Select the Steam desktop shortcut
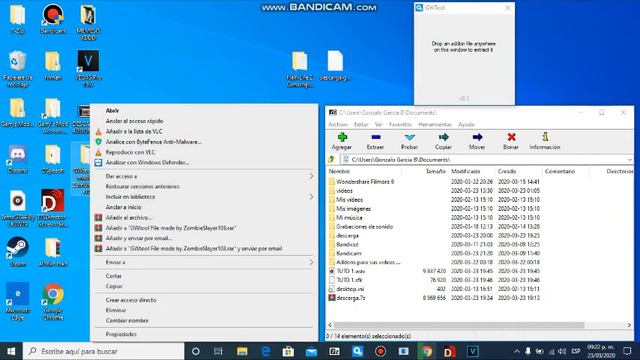The image size is (640, 360). pyautogui.click(x=17, y=251)
